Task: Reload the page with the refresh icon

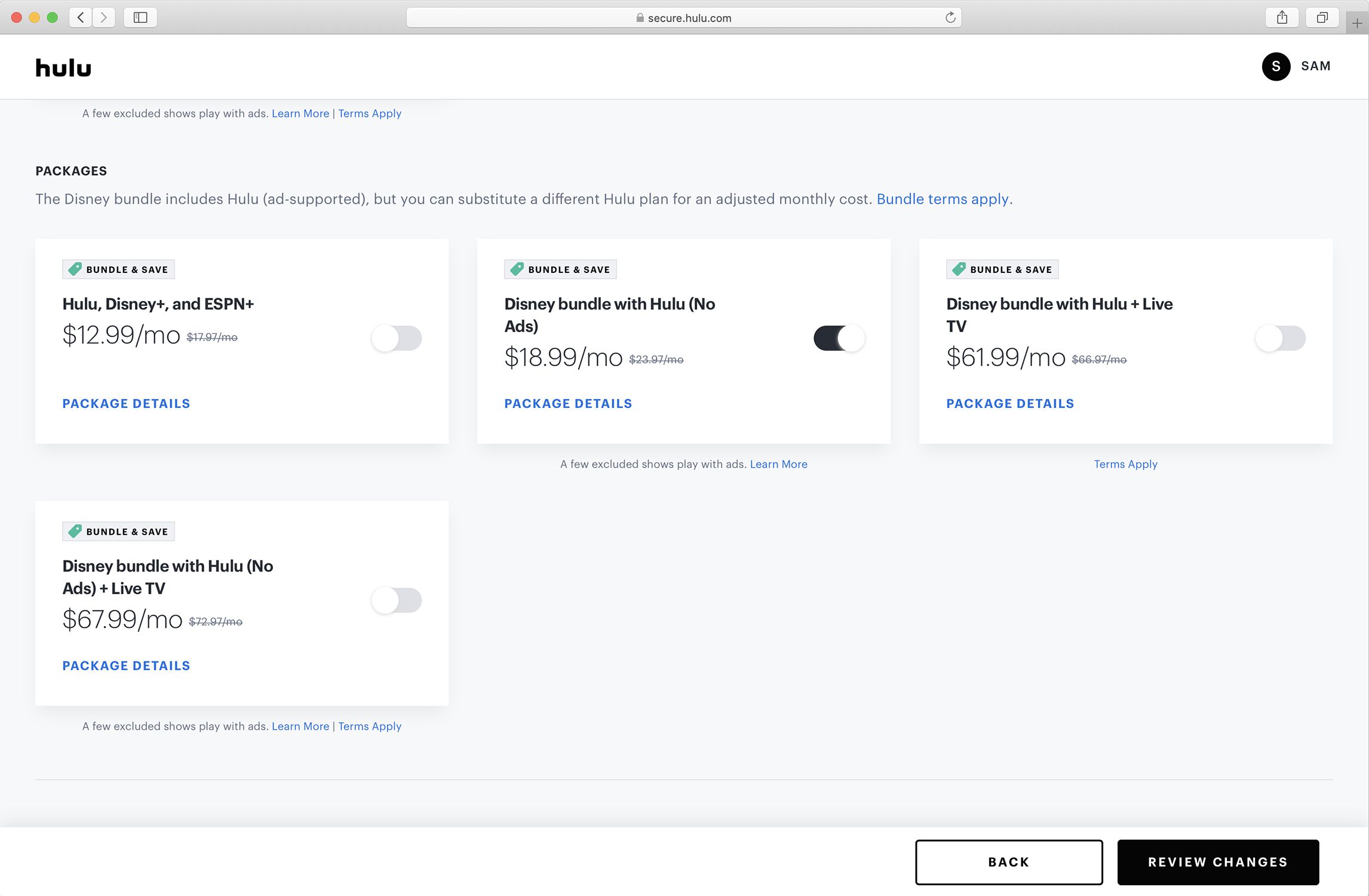Action: click(x=950, y=17)
